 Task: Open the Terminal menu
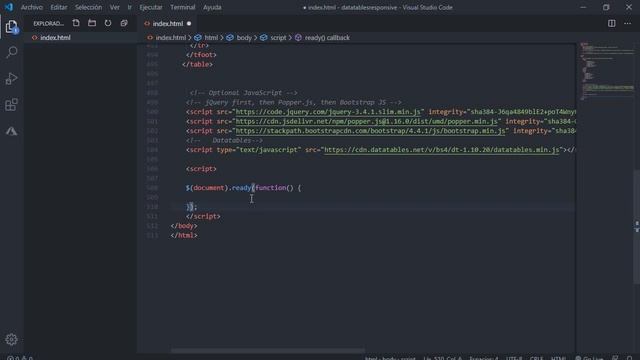182,7
